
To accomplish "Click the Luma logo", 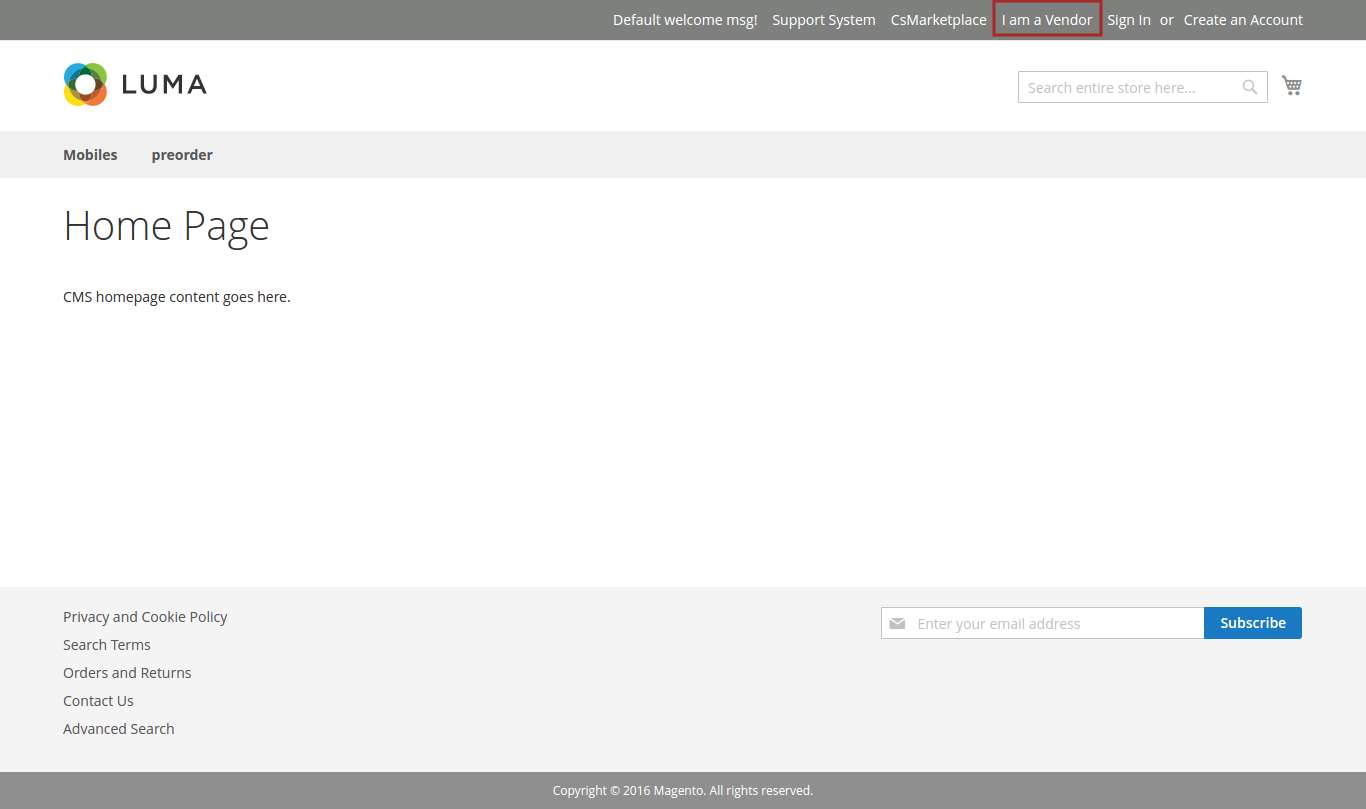I will (135, 84).
